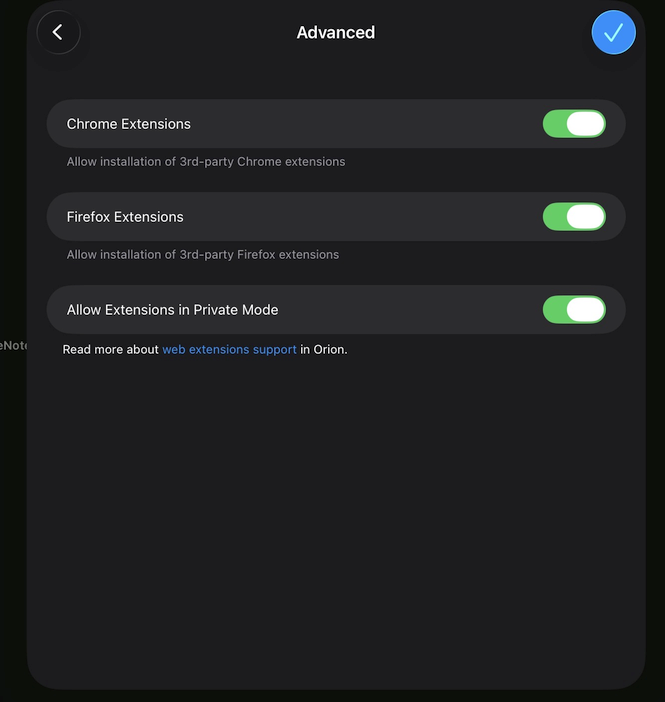Click the 3rd-party Chrome extensions description text
The height and width of the screenshot is (702, 665).
pyautogui.click(x=206, y=162)
